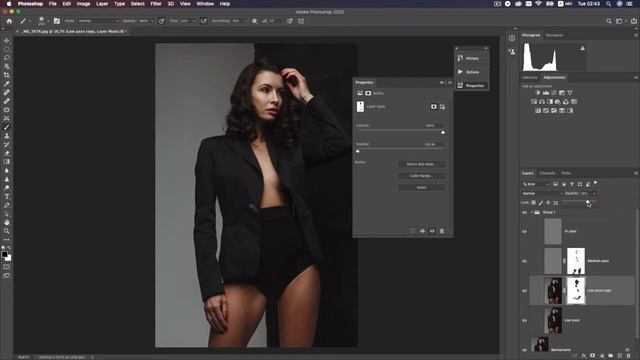Click the Properties button in collapsed panel

coord(472,85)
